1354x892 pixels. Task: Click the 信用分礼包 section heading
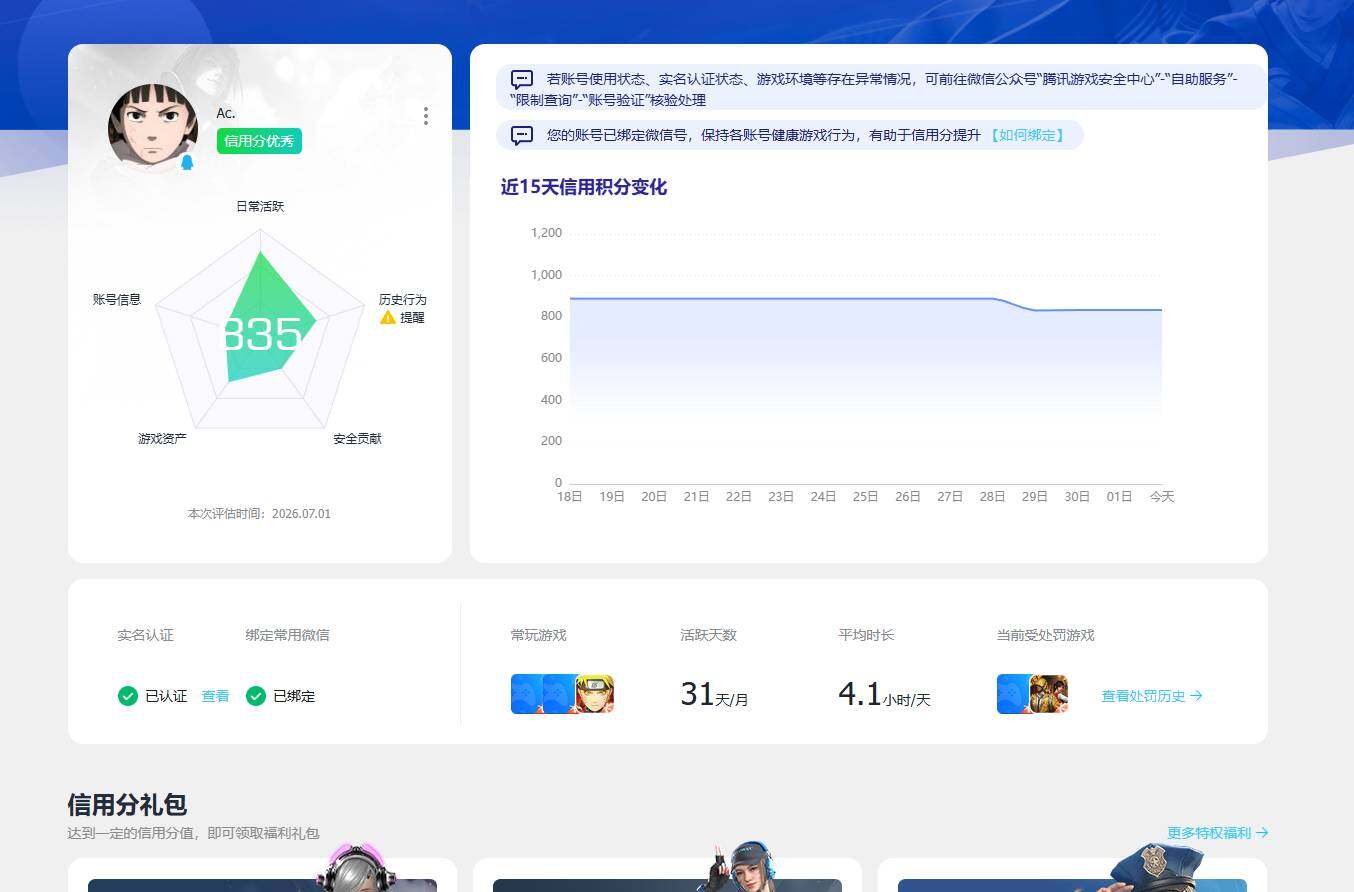tap(127, 804)
